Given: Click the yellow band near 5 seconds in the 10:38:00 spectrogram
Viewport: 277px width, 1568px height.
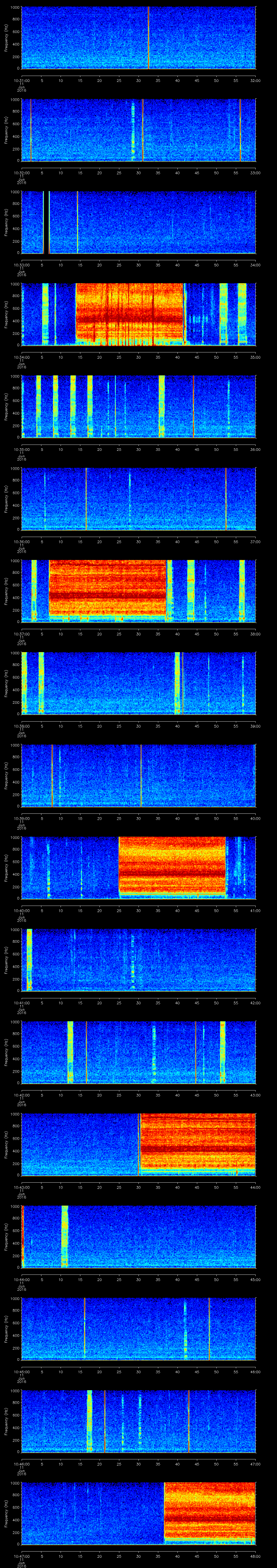Looking at the screenshot, I should pyautogui.click(x=41, y=682).
